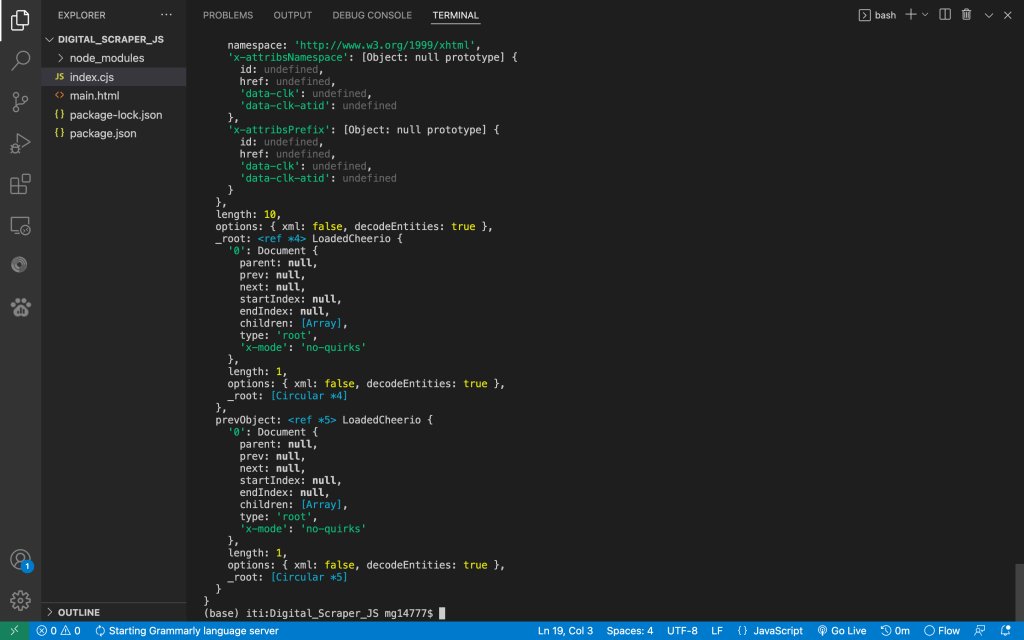Open the Search view icon
1024x640 pixels.
[x=20, y=61]
